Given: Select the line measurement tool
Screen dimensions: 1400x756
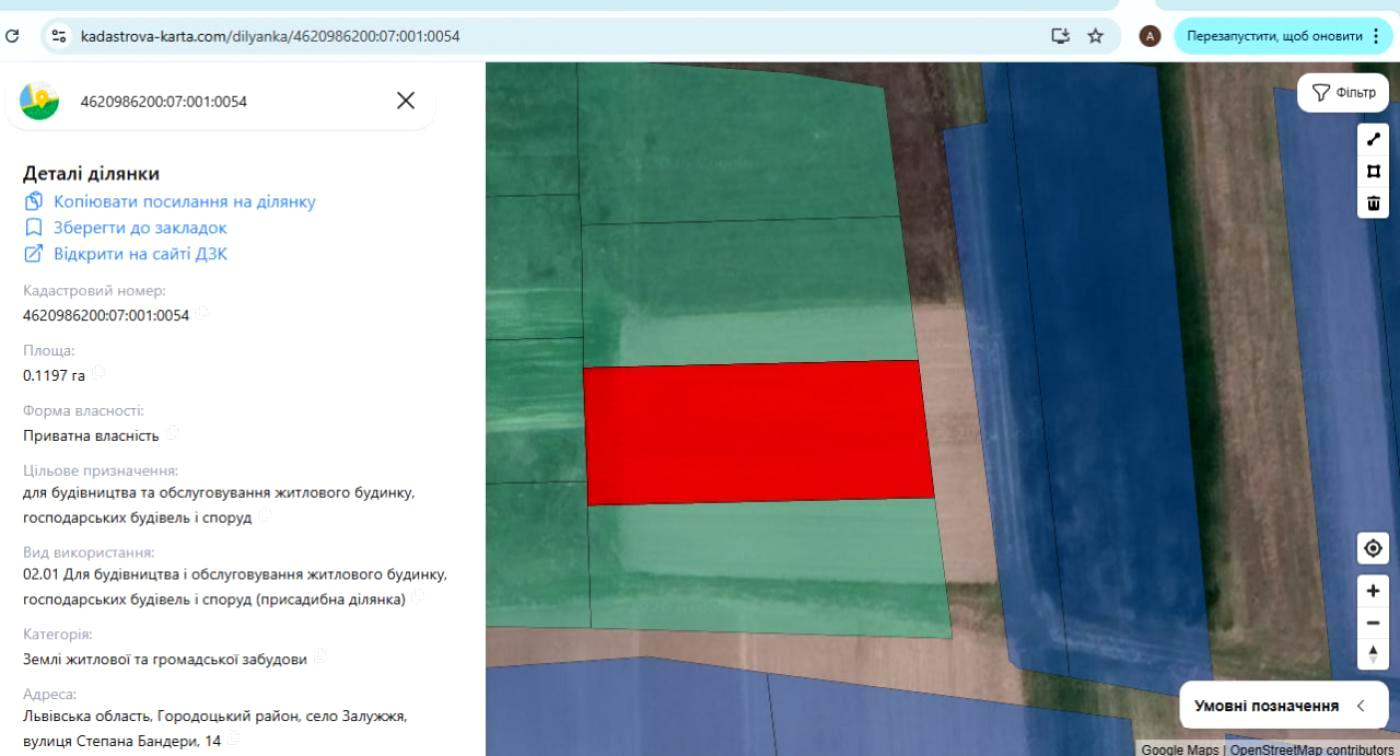Looking at the screenshot, I should click(x=1373, y=140).
